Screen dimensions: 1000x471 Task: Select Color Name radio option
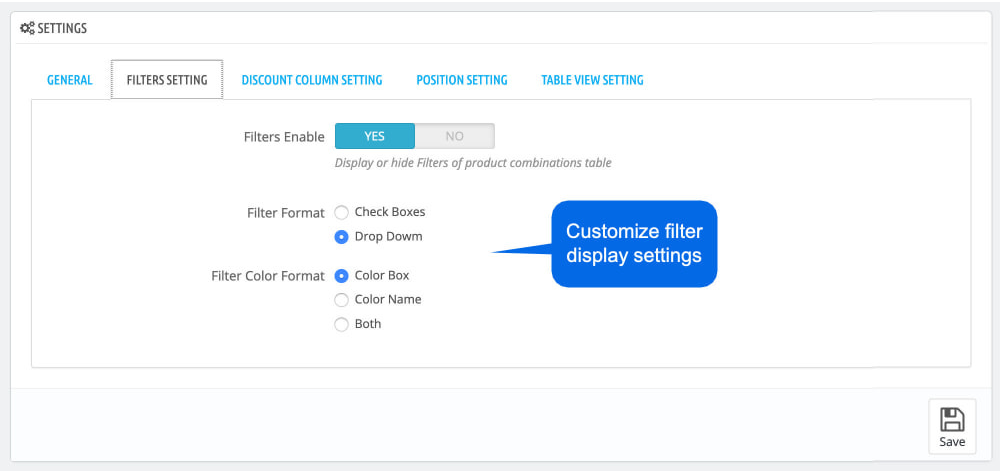[342, 299]
